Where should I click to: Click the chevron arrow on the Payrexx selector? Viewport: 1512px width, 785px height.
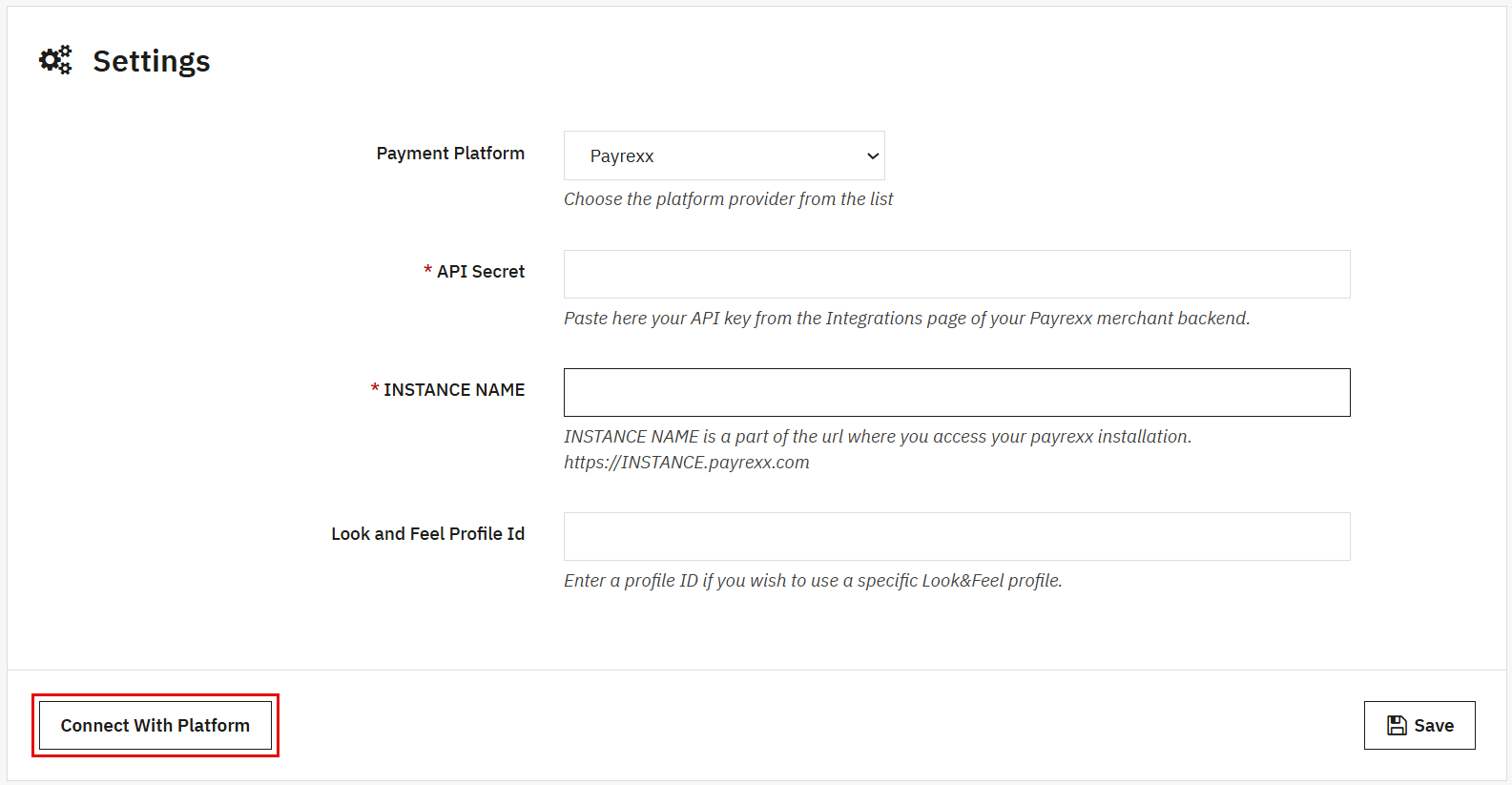click(x=872, y=156)
